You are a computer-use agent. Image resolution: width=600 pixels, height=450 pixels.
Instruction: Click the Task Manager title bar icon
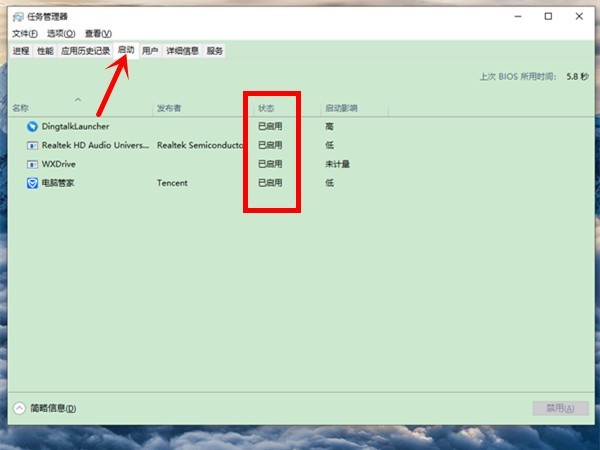pos(18,17)
